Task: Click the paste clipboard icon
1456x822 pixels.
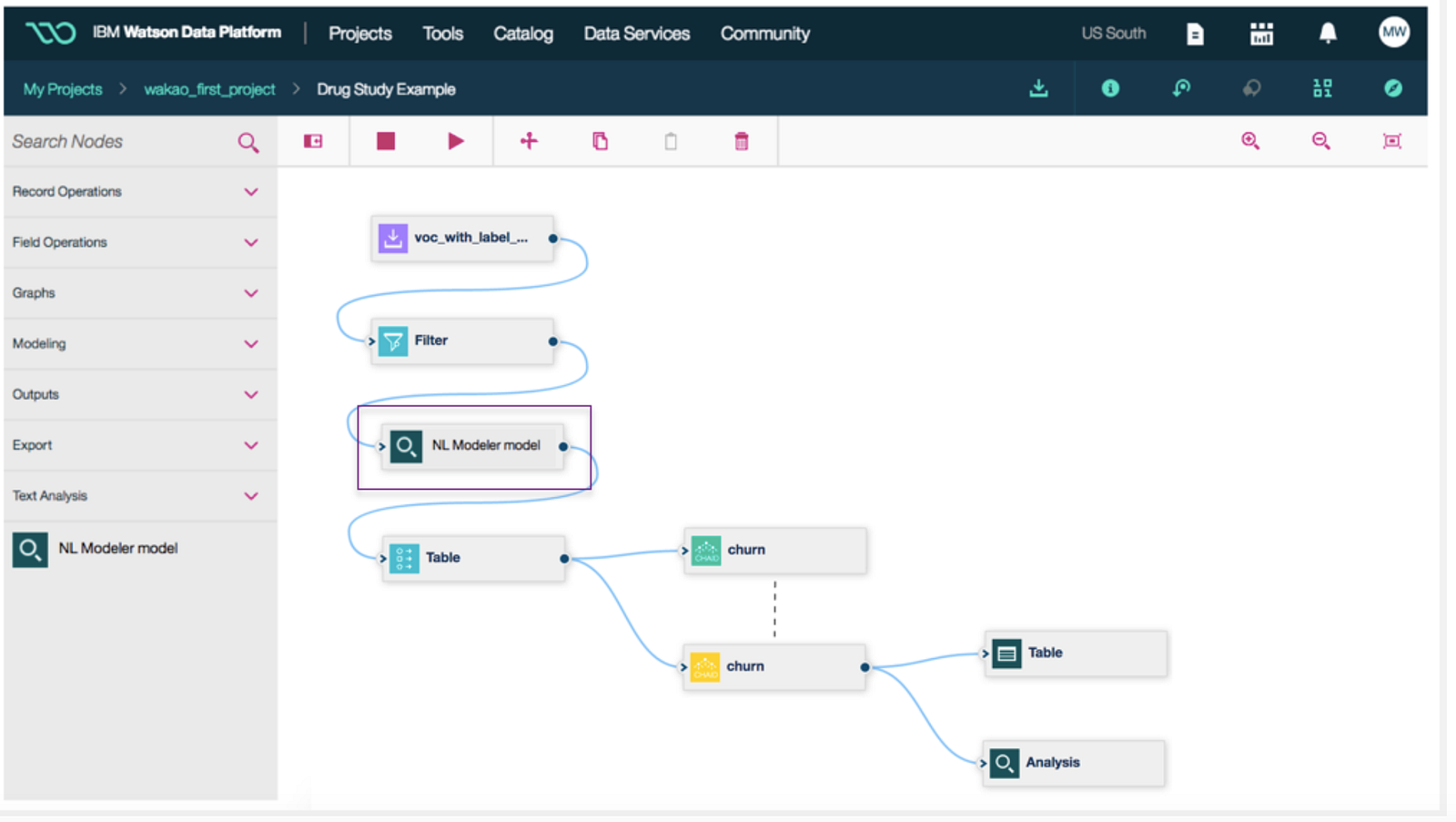Action: coord(671,141)
